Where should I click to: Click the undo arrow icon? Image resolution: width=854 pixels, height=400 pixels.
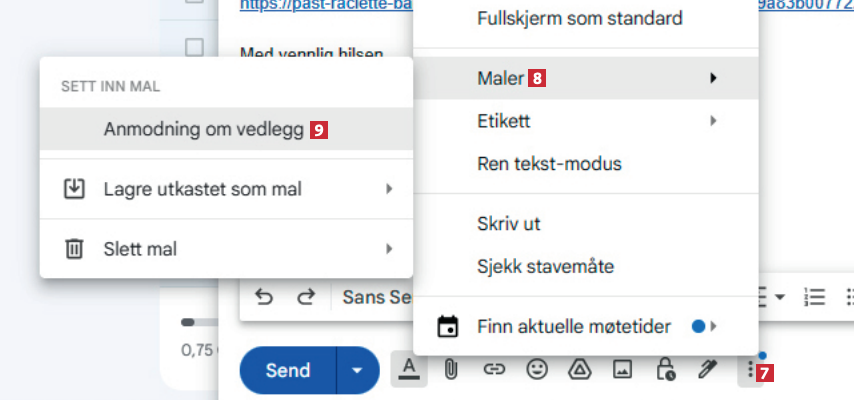pyautogui.click(x=265, y=297)
